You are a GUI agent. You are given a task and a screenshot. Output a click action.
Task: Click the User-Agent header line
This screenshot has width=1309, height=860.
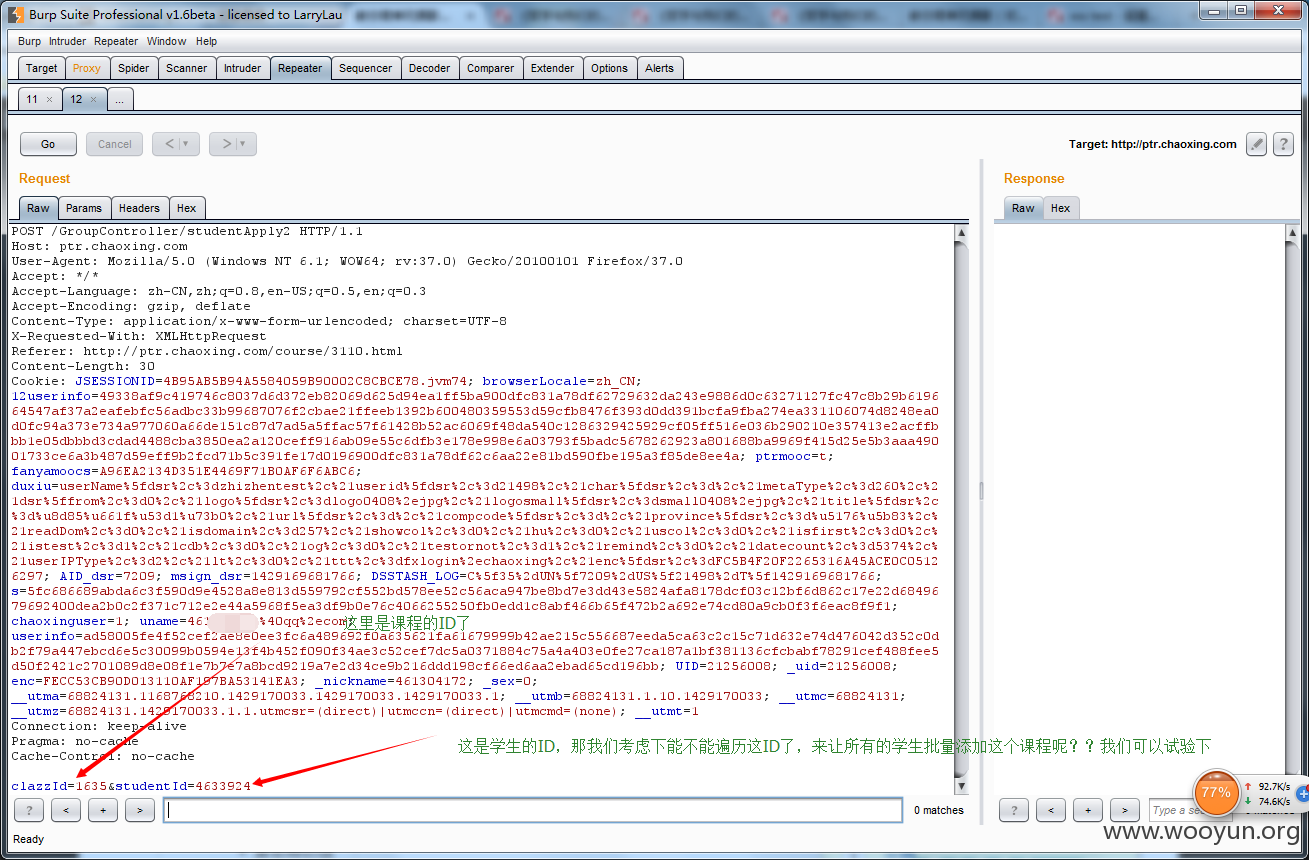[347, 261]
